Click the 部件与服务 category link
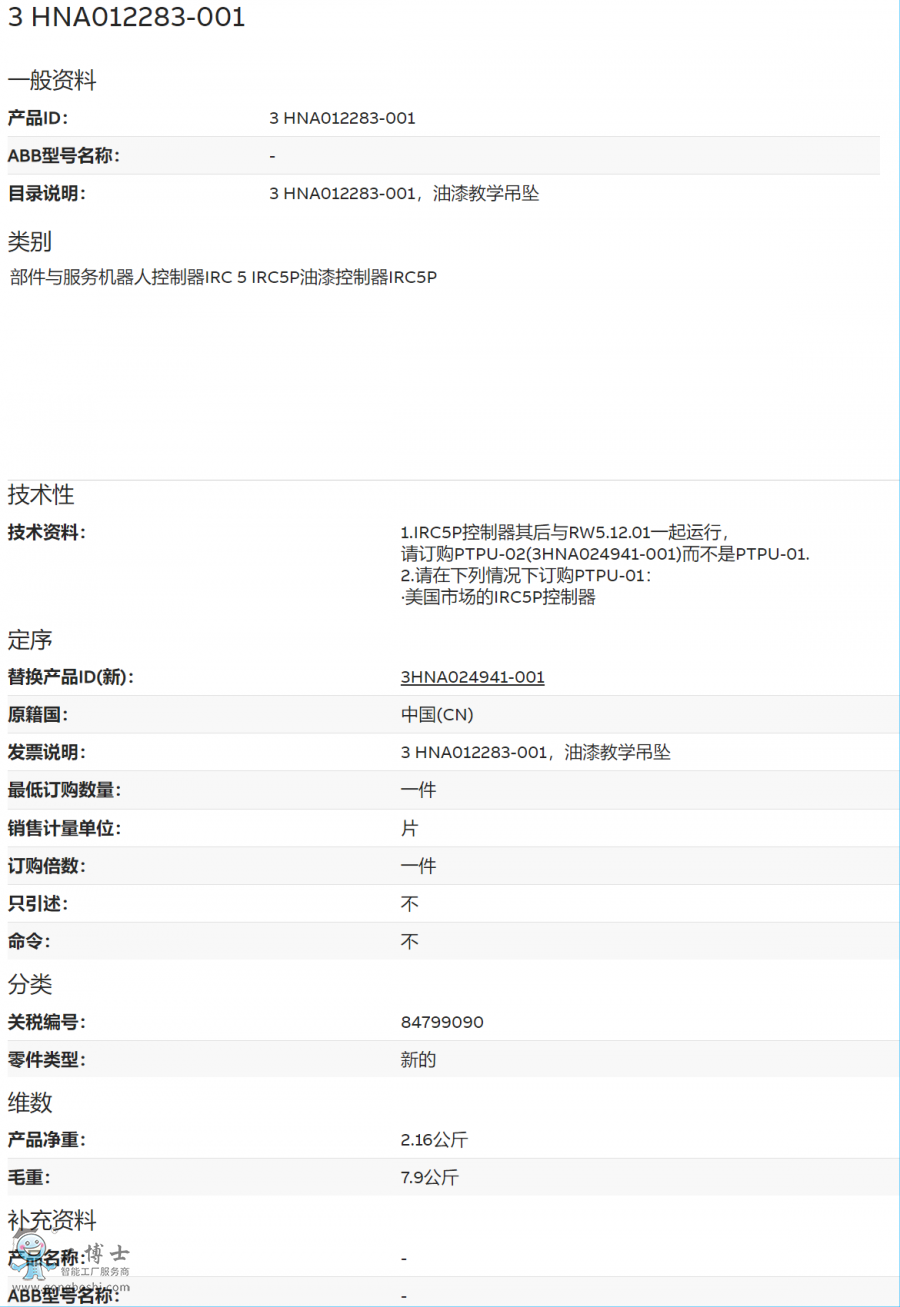This screenshot has width=900, height=1307. click(x=45, y=277)
